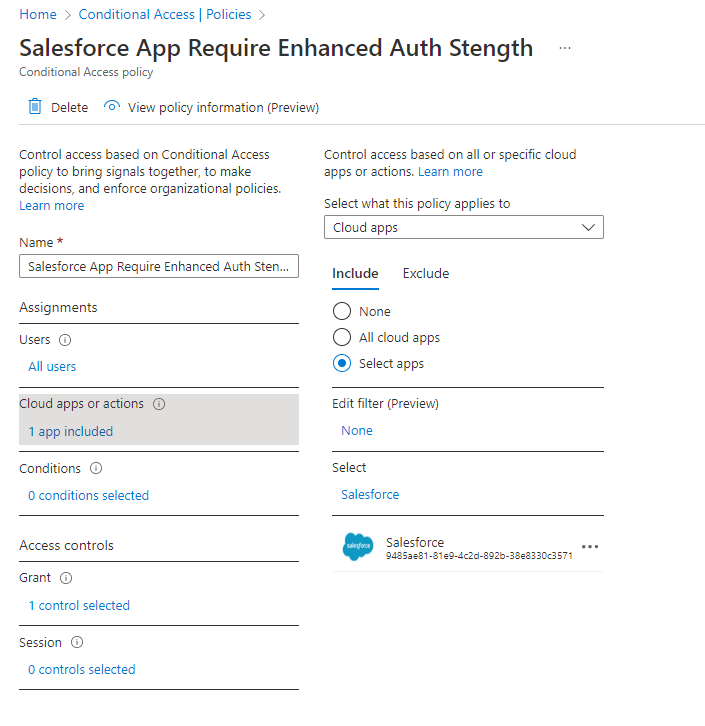Click the info icon next to Grant
Viewport: 705px width, 726px height.
pyautogui.click(x=66, y=578)
